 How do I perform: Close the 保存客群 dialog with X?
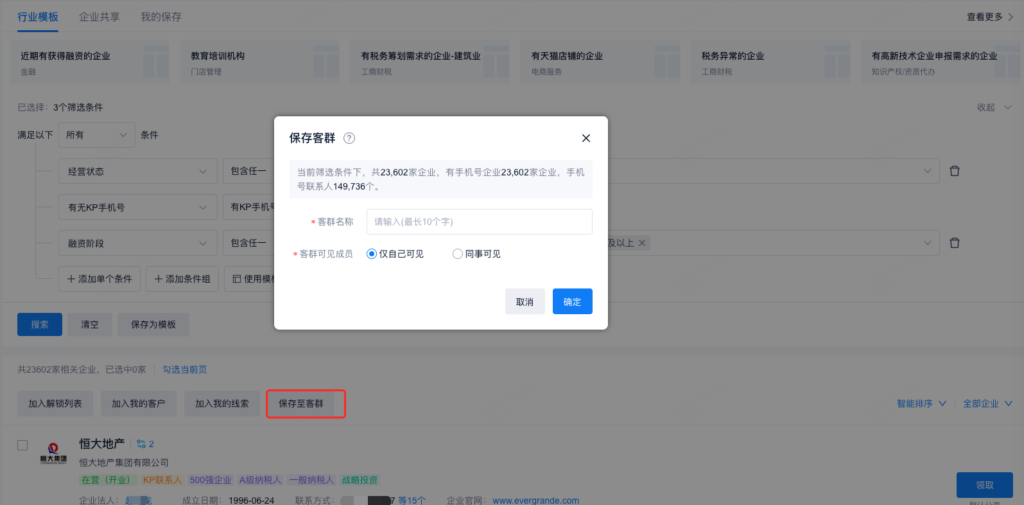click(586, 139)
